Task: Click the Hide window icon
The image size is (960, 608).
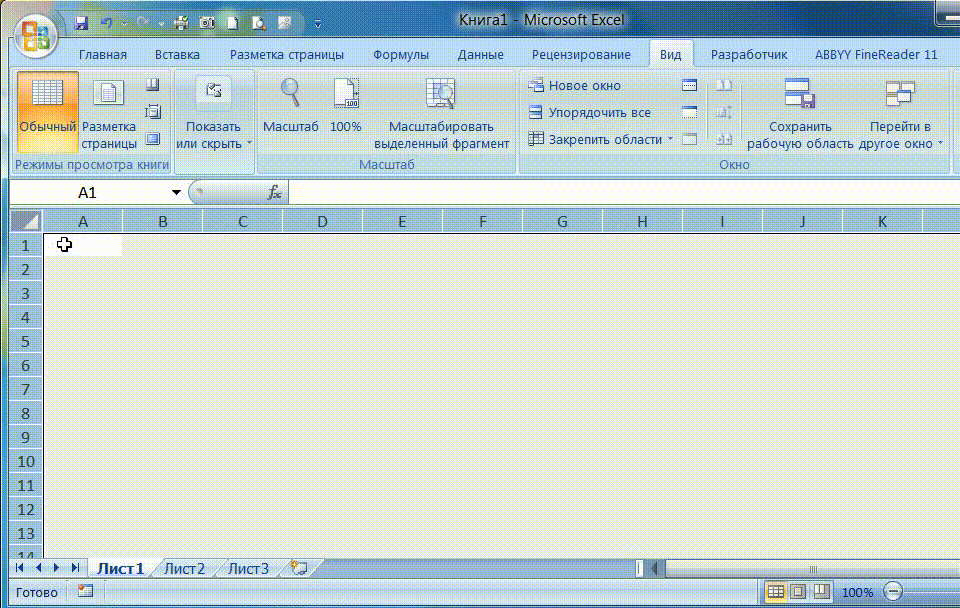Action: [x=689, y=112]
